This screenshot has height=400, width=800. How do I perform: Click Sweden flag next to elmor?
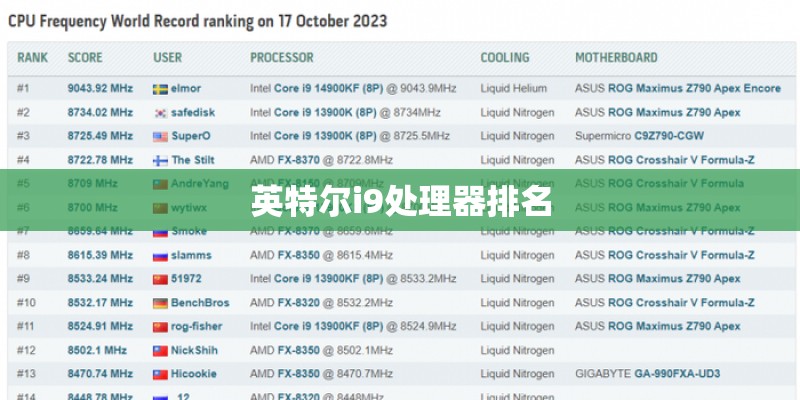pos(160,89)
